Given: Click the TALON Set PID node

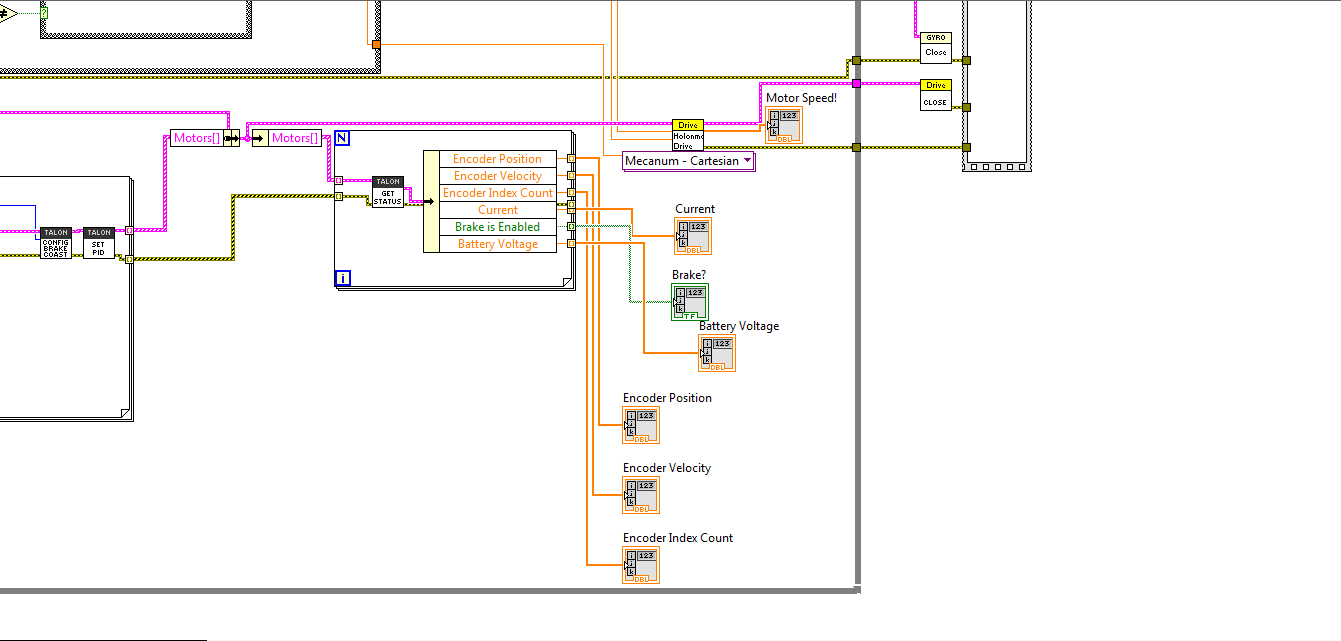Looking at the screenshot, I should click(x=99, y=240).
